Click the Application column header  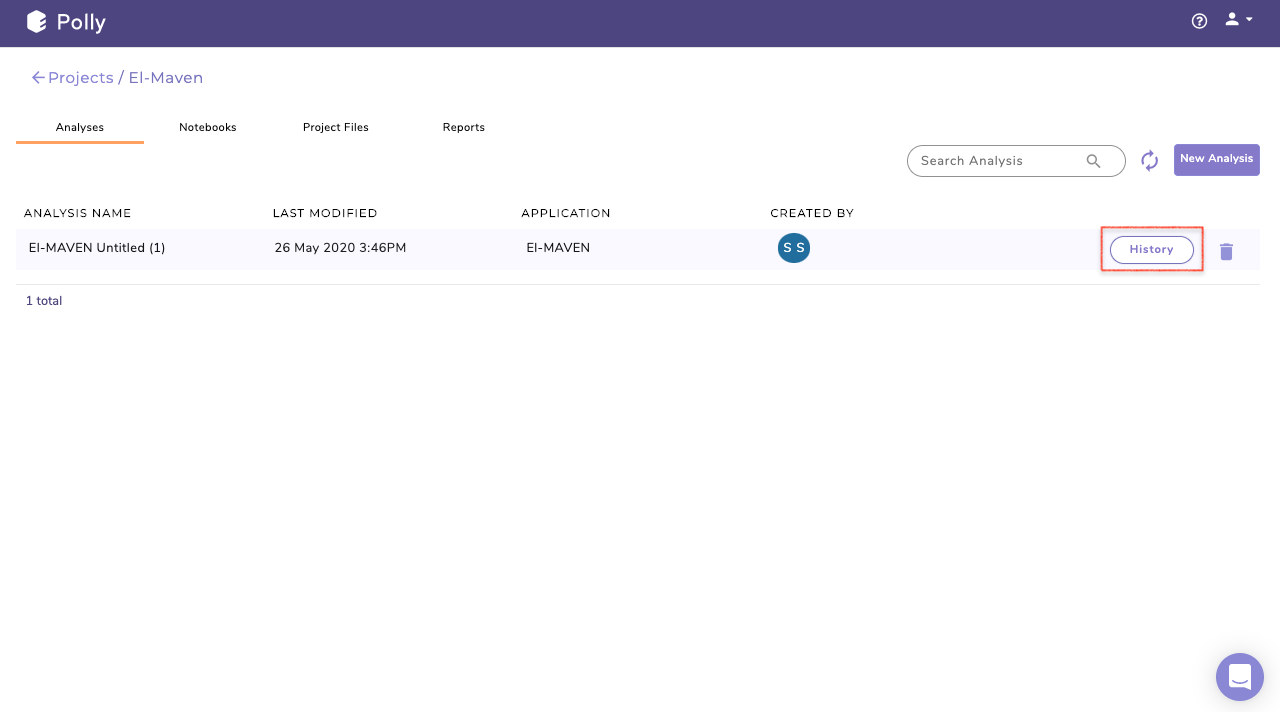pyautogui.click(x=566, y=213)
